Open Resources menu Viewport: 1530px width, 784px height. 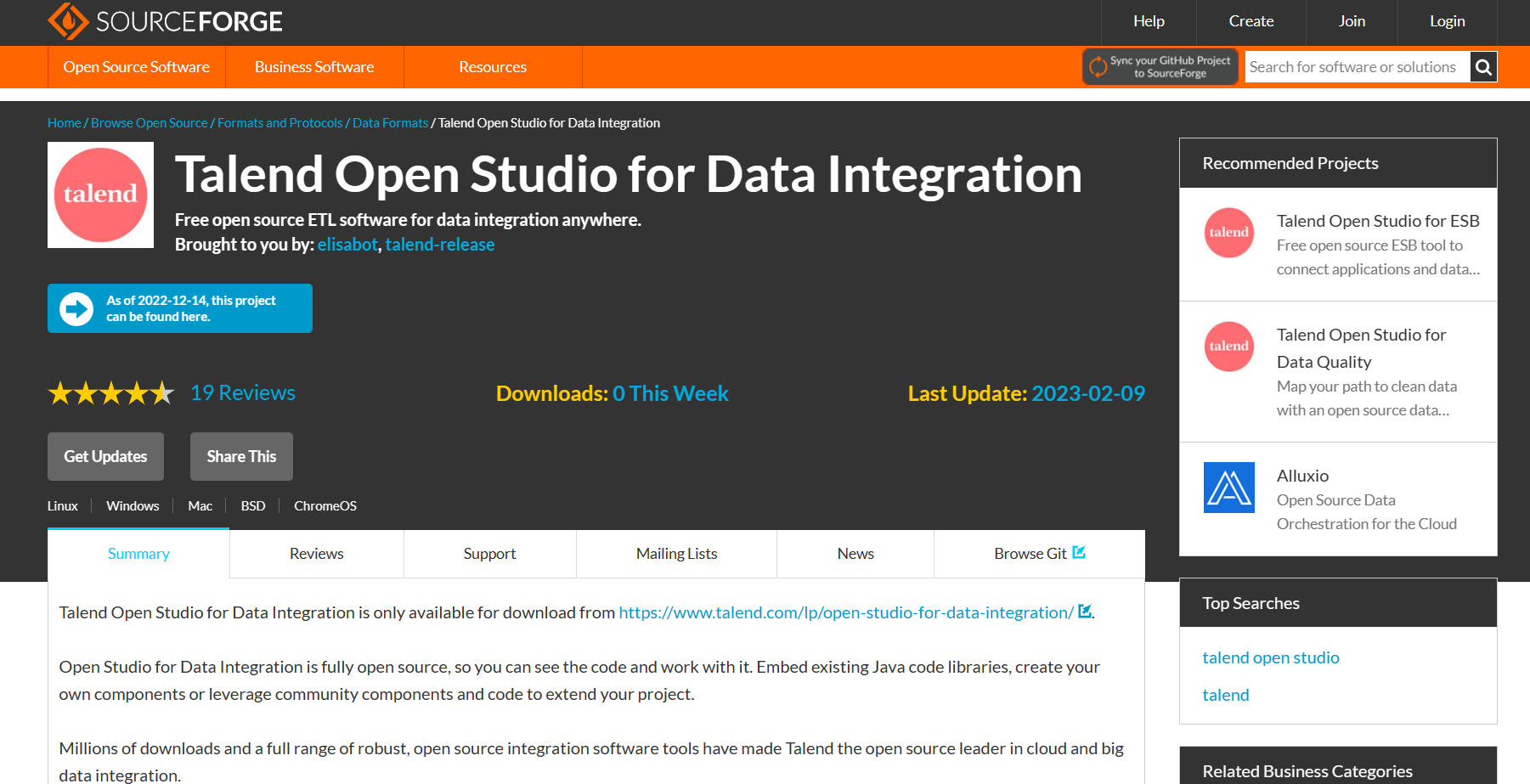pos(493,67)
